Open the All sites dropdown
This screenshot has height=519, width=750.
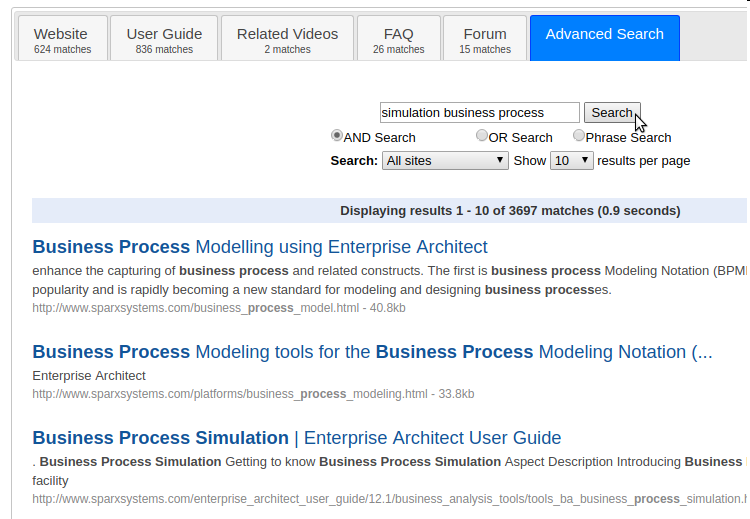(446, 160)
